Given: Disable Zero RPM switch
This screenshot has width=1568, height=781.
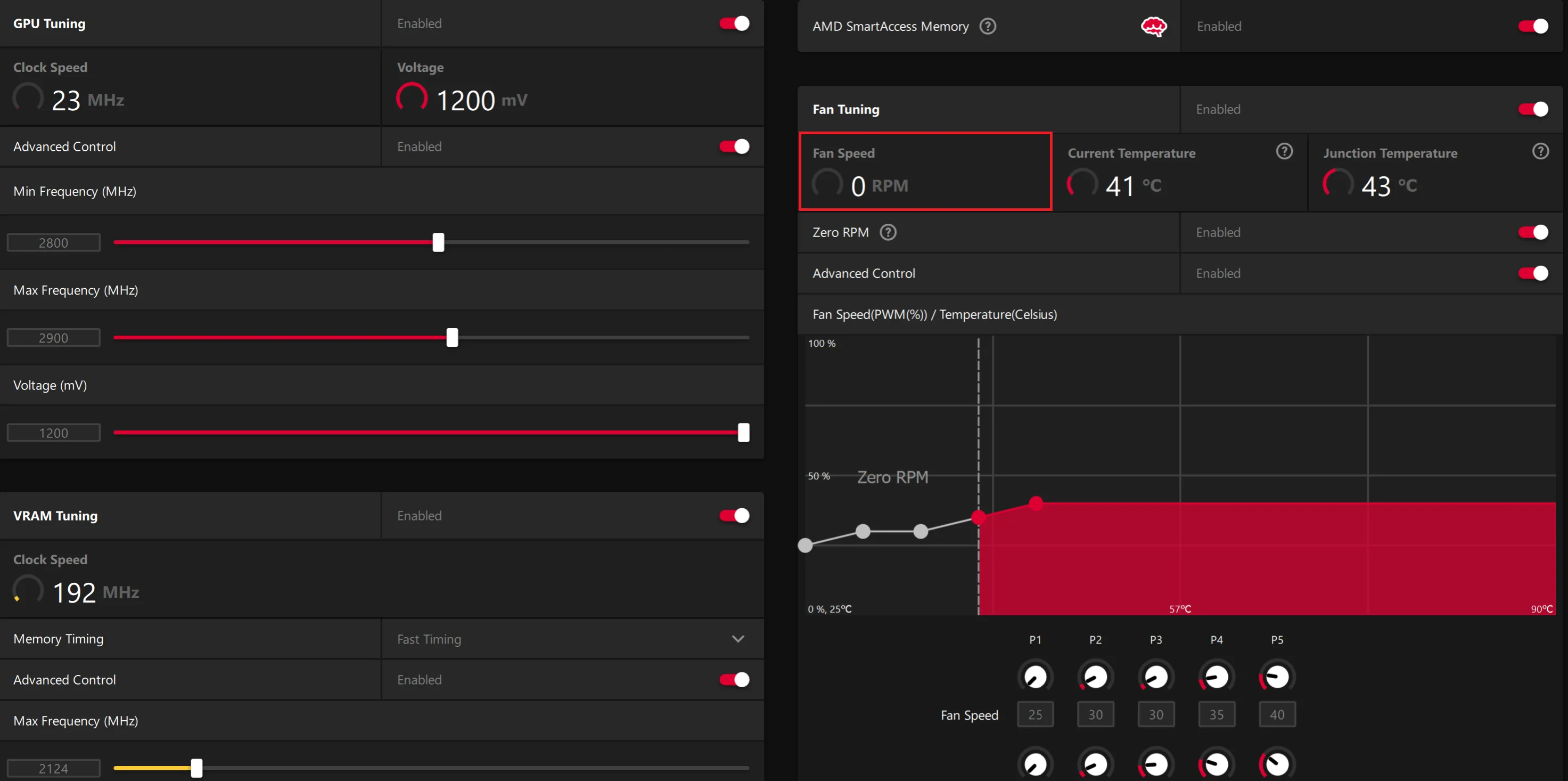Looking at the screenshot, I should 1533,232.
